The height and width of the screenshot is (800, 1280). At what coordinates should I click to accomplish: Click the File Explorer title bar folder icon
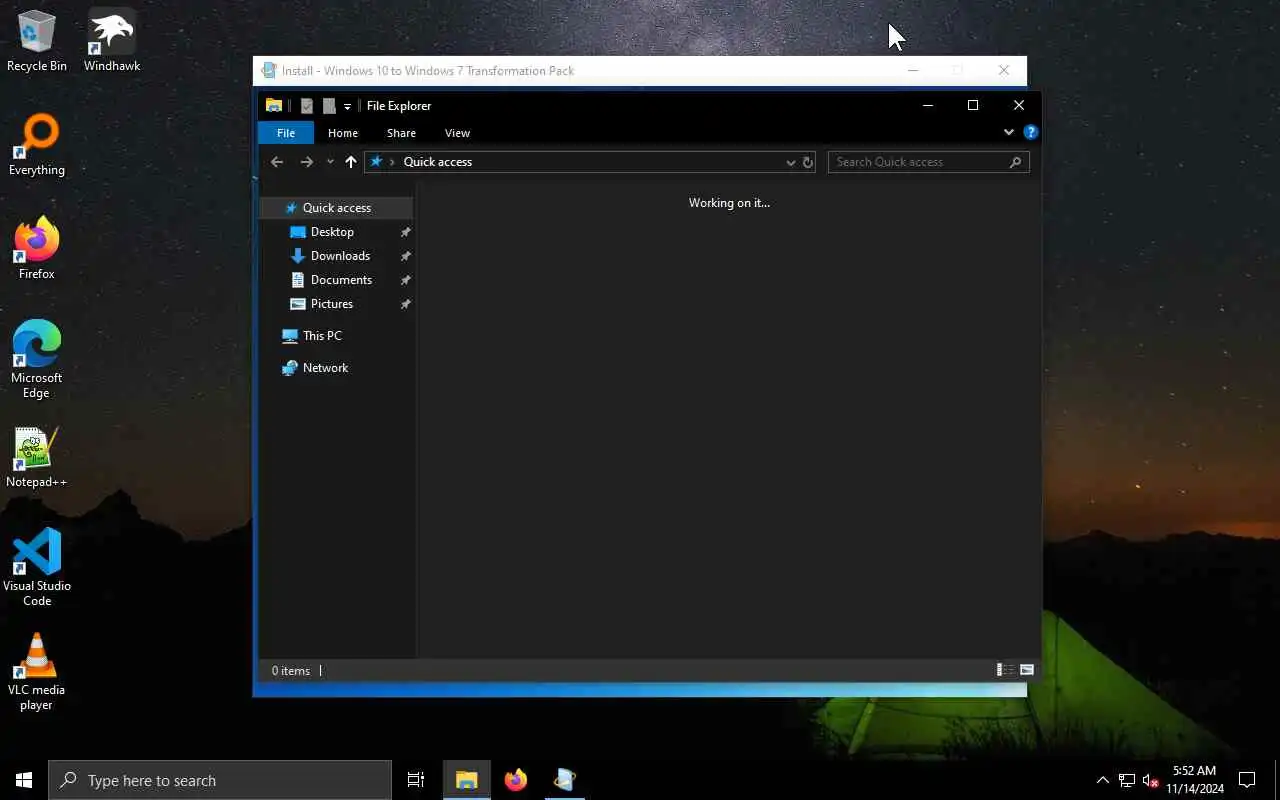click(273, 106)
